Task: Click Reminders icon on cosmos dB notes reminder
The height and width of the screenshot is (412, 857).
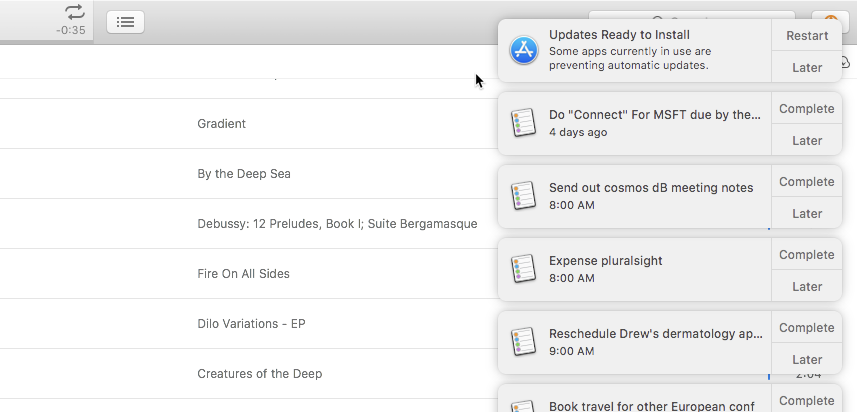Action: [524, 196]
